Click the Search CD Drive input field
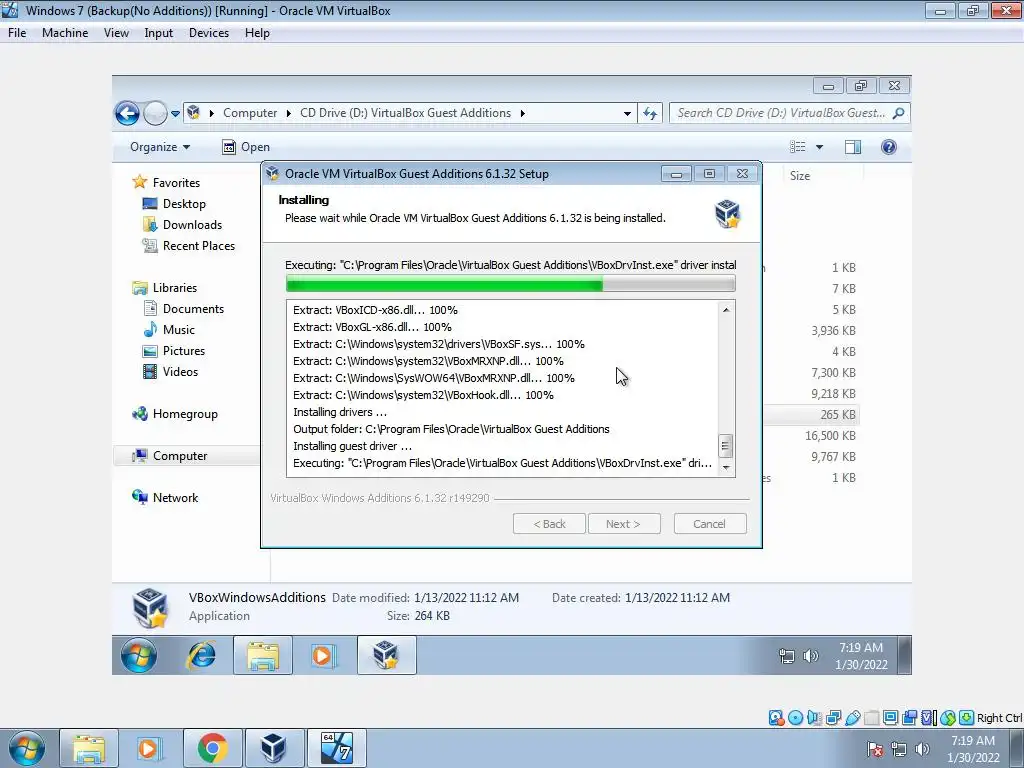Image resolution: width=1024 pixels, height=768 pixels. (x=790, y=113)
